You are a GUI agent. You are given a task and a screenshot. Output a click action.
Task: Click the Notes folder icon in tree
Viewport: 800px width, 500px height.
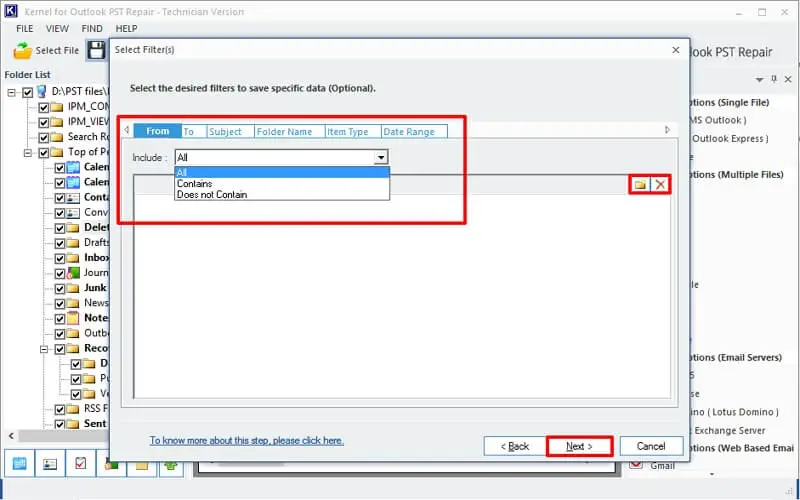73,318
